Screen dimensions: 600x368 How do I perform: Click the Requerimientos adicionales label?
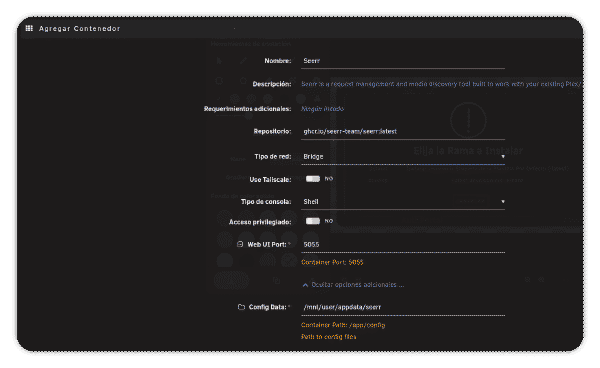[x=248, y=109]
